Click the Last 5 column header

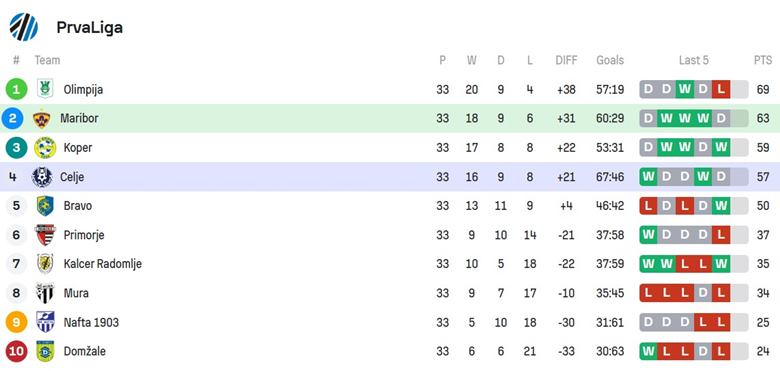693,60
